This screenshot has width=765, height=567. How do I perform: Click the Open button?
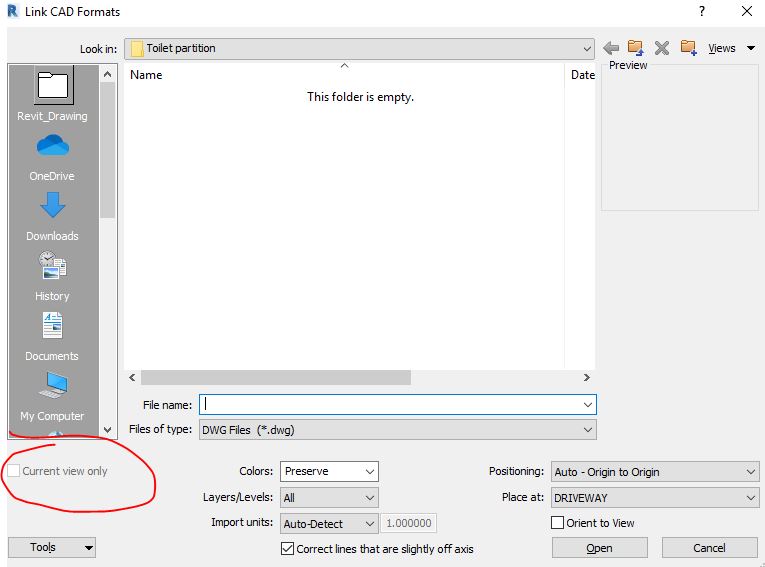click(x=600, y=548)
